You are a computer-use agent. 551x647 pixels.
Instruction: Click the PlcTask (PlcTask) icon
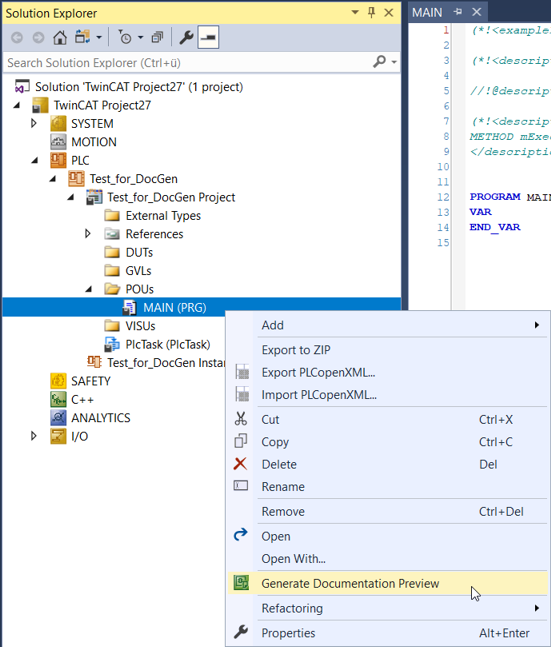pyautogui.click(x=112, y=344)
